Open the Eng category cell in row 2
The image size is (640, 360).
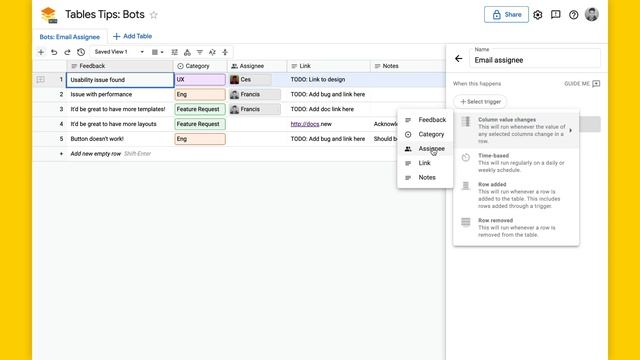200,94
